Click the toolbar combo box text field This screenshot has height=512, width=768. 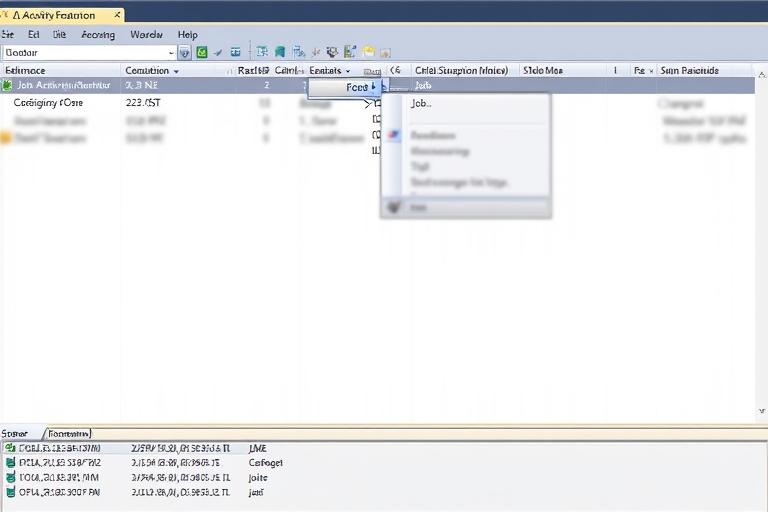pyautogui.click(x=85, y=52)
